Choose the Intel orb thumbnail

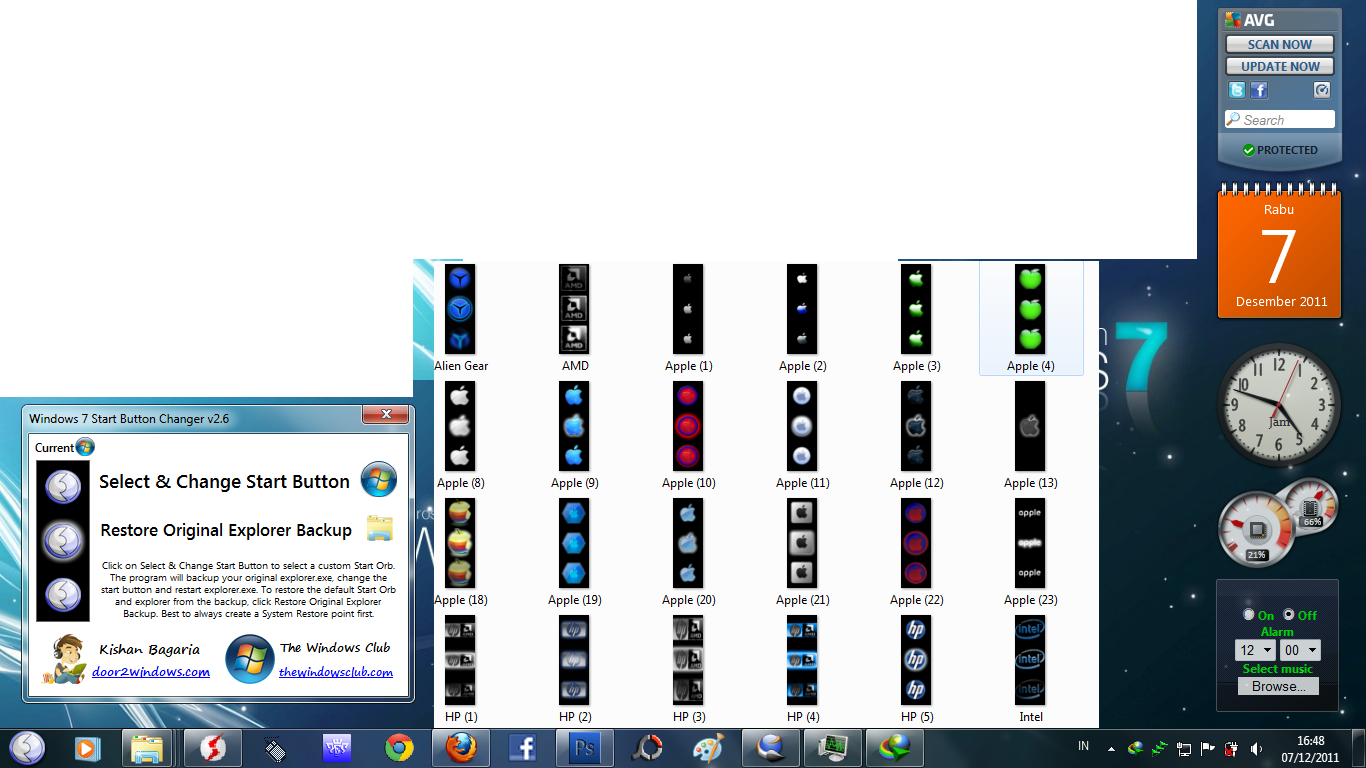click(x=1030, y=660)
